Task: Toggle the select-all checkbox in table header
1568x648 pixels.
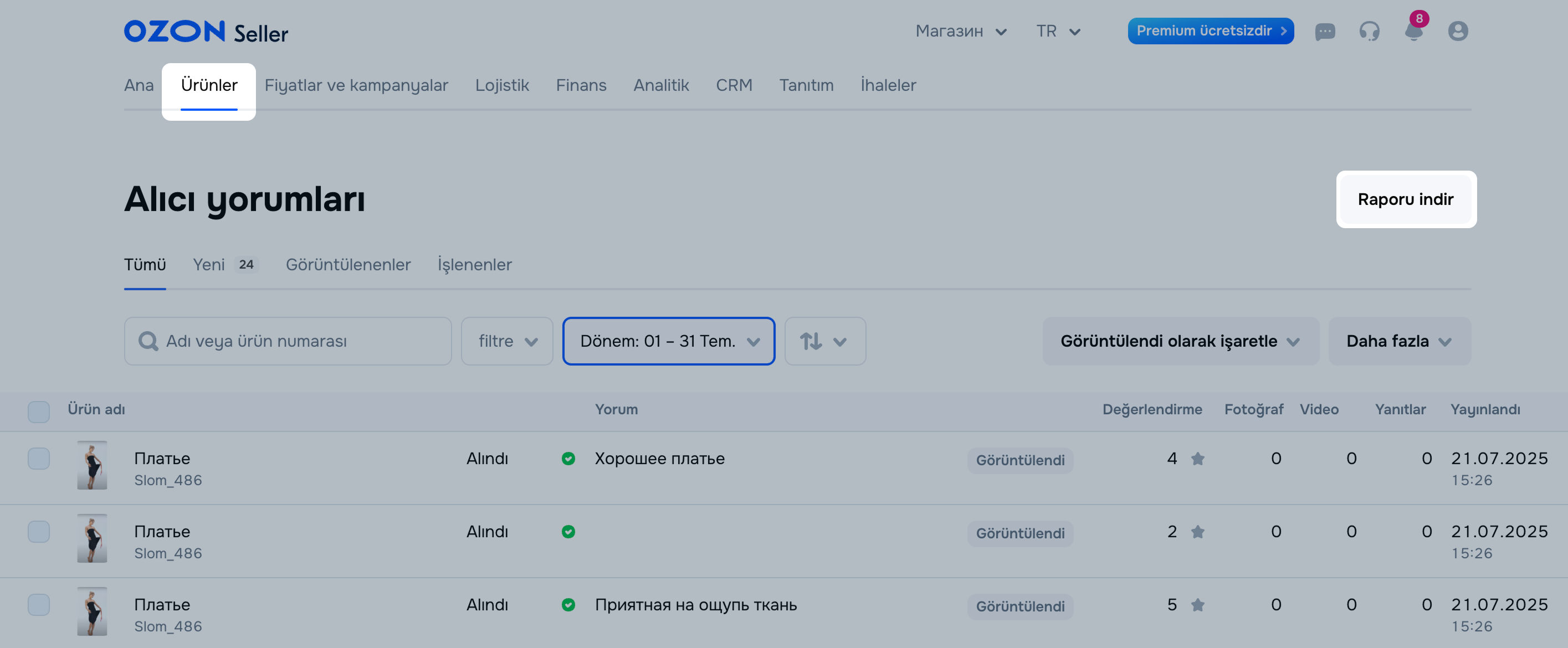Action: [39, 412]
